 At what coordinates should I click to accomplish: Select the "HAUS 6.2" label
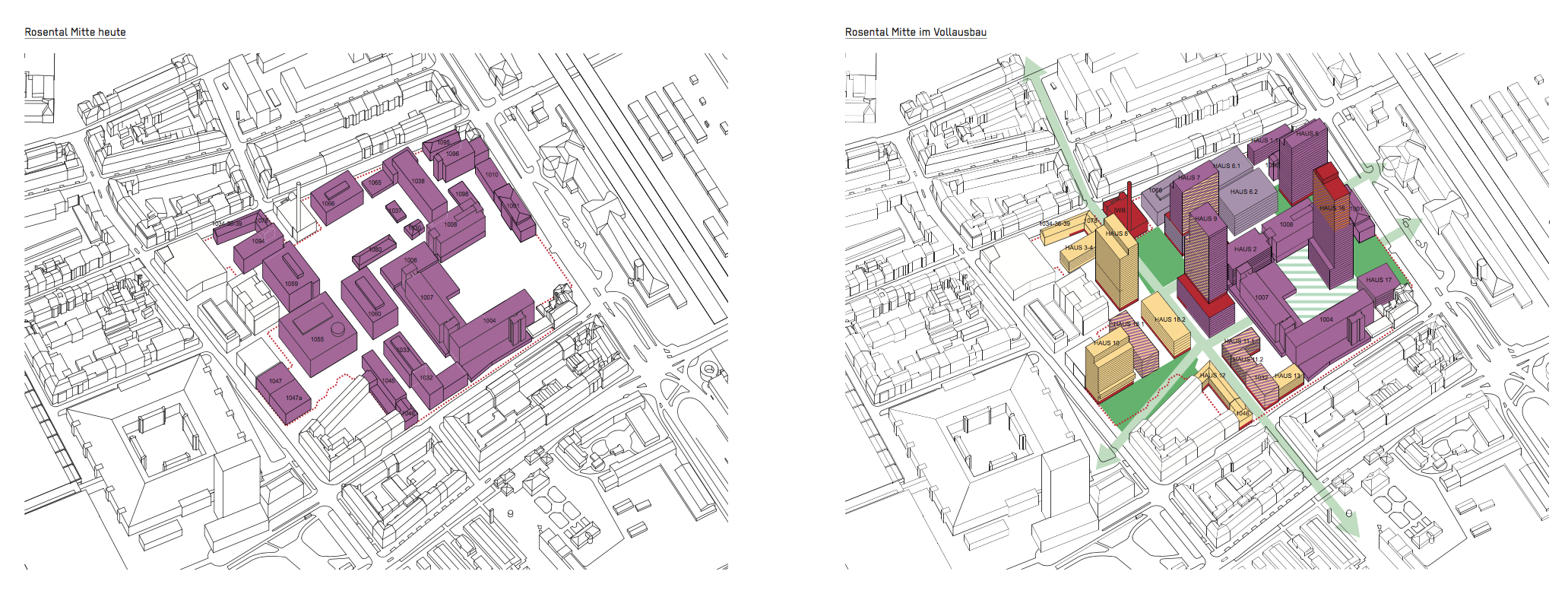point(1243,192)
